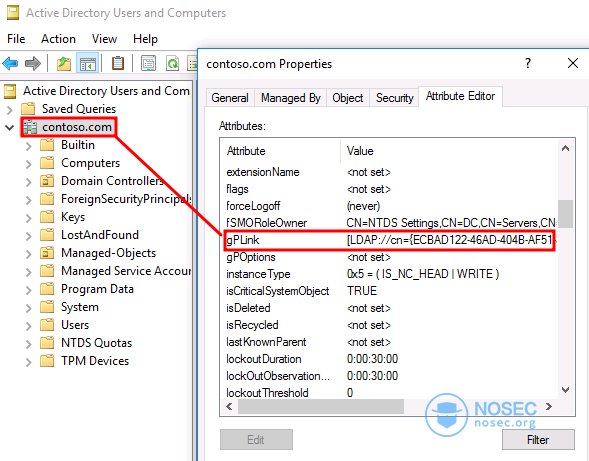Click the Forward arrow toolbar icon
Screen dimensions: 589x461
[33, 63]
